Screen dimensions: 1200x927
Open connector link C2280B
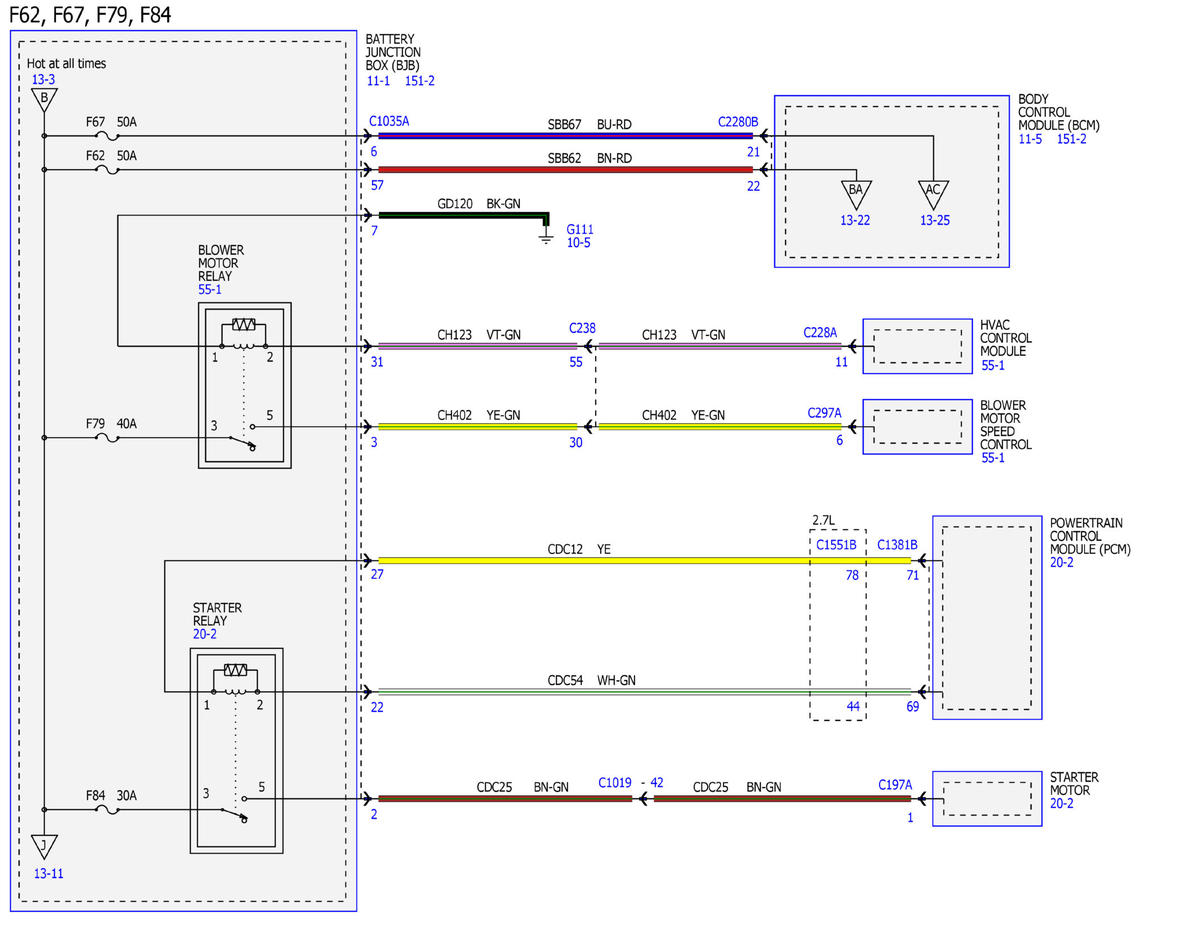[x=738, y=121]
